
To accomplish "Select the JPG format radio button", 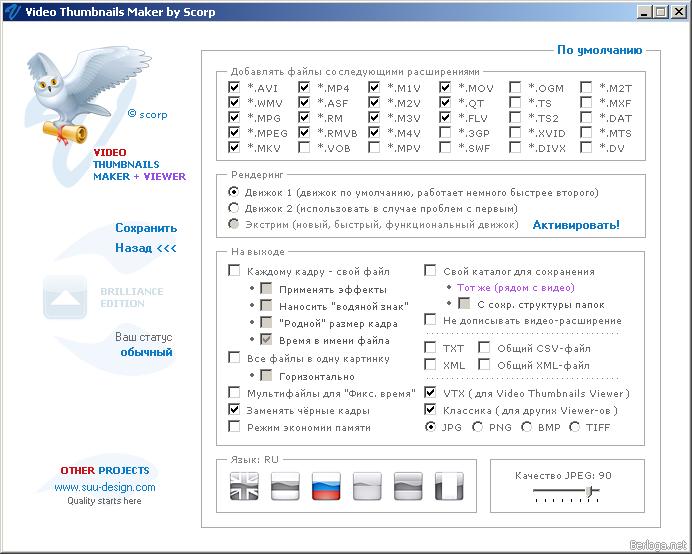I will pos(430,427).
